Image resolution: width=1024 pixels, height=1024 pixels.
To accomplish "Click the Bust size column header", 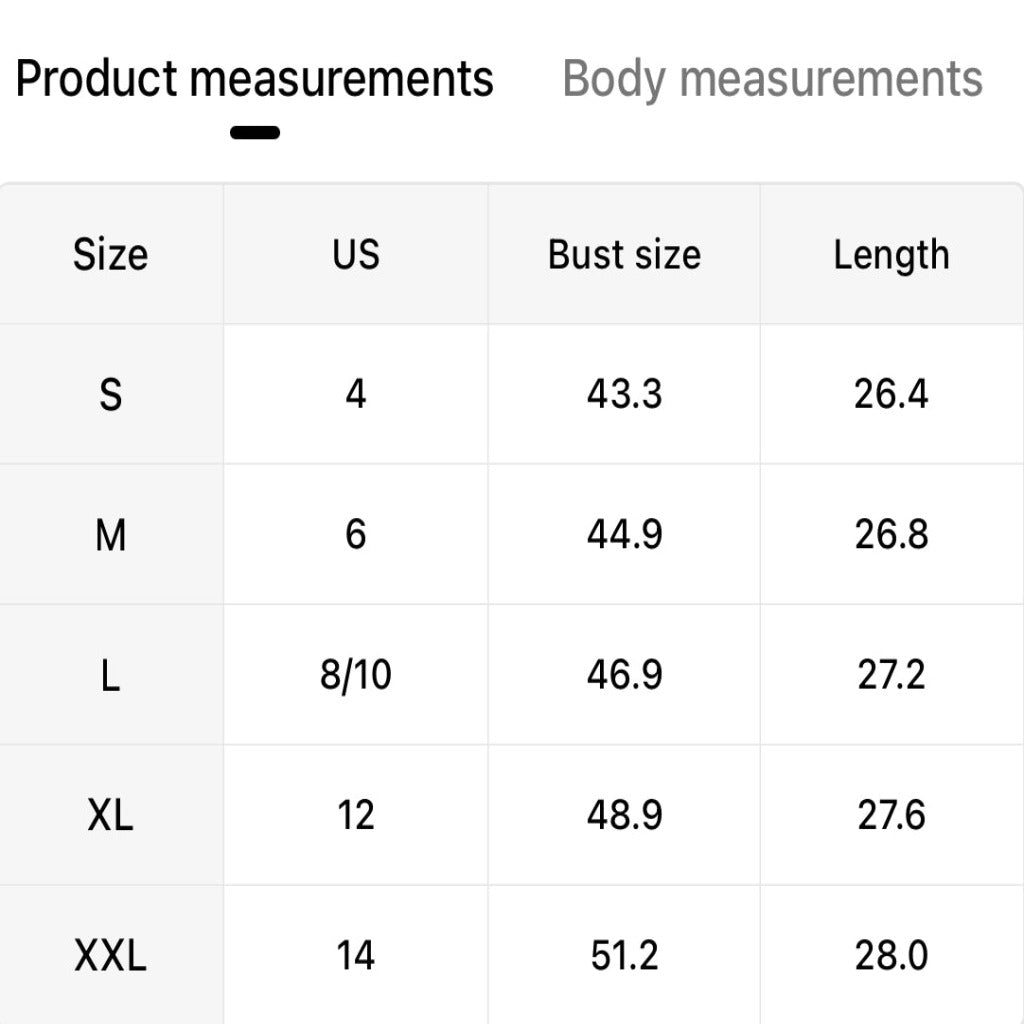I will [x=624, y=254].
